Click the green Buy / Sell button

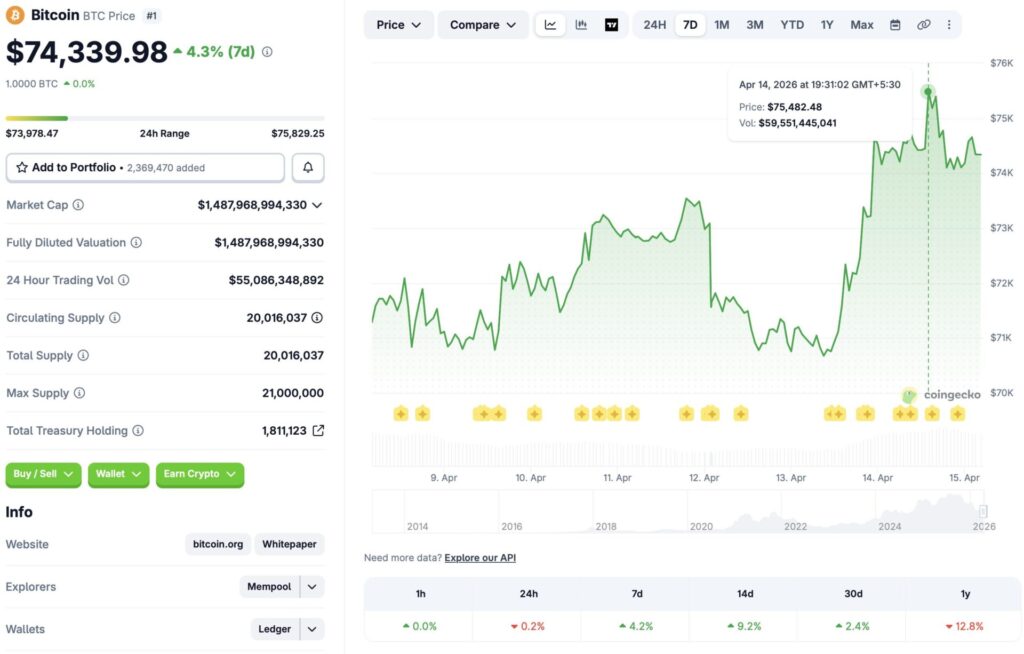click(43, 475)
